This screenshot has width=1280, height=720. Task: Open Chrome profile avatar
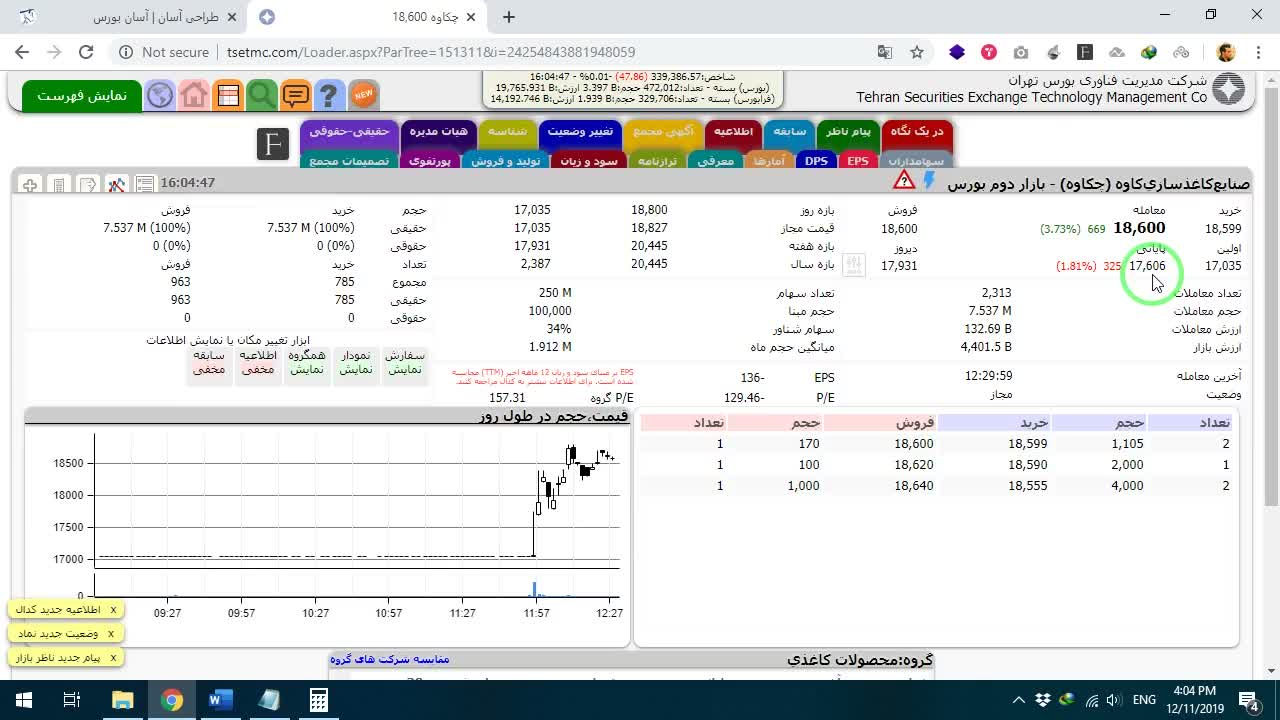point(1226,52)
